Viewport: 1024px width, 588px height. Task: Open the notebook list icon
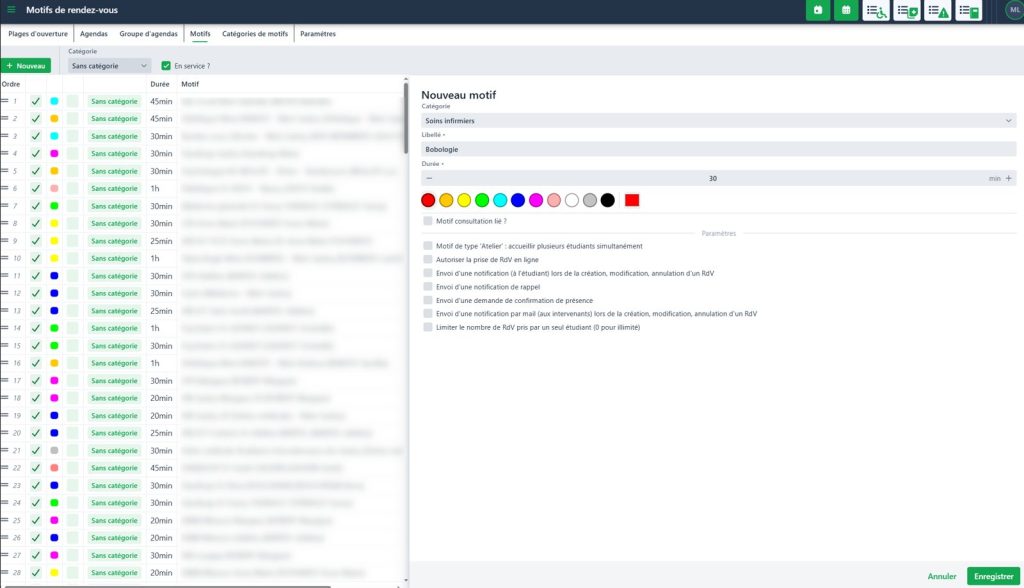coord(968,10)
